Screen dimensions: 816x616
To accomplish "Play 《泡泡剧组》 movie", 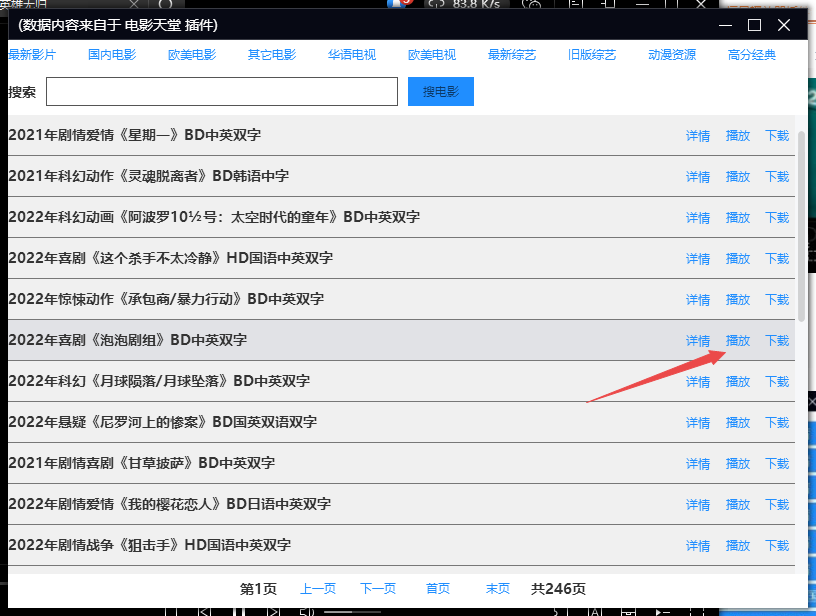I will click(738, 341).
